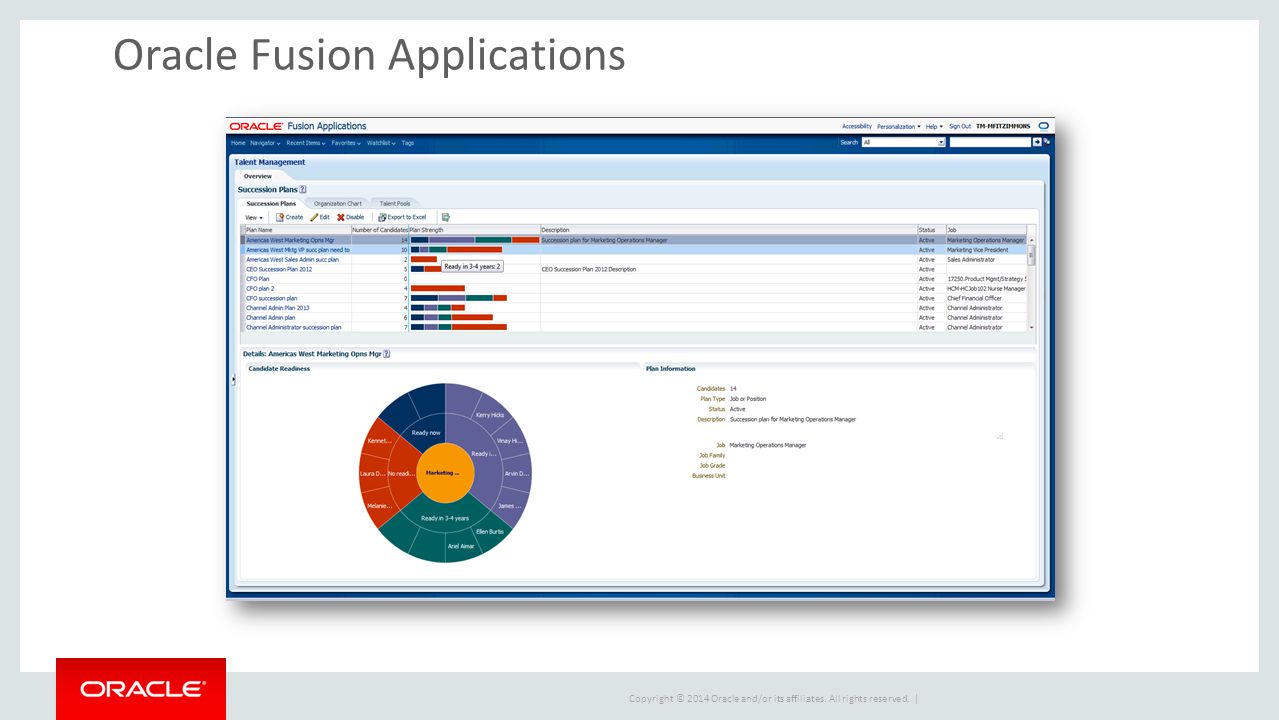Click in the search text field
1279x720 pixels.
coord(989,142)
